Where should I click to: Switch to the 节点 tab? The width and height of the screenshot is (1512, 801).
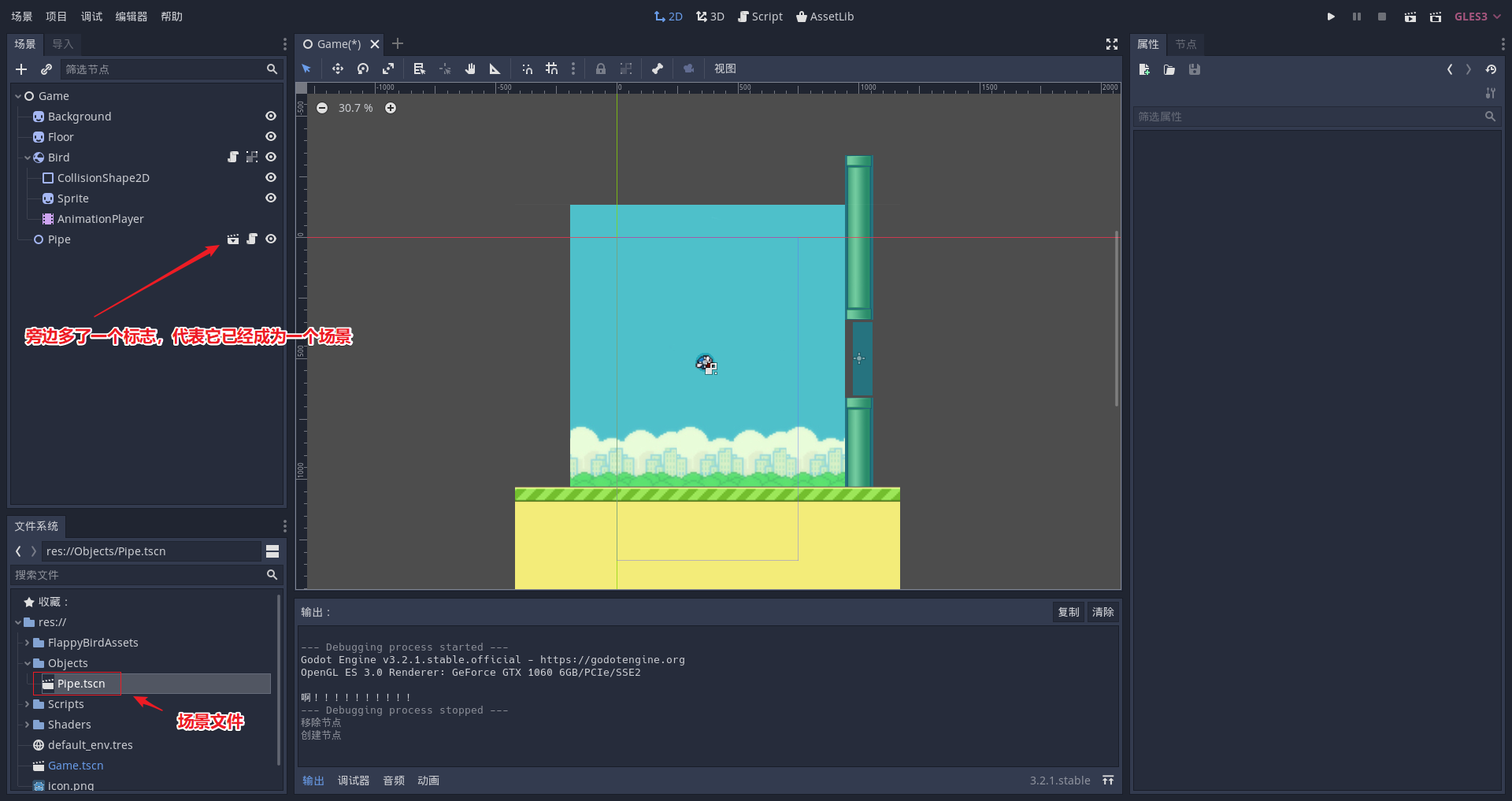point(1186,44)
